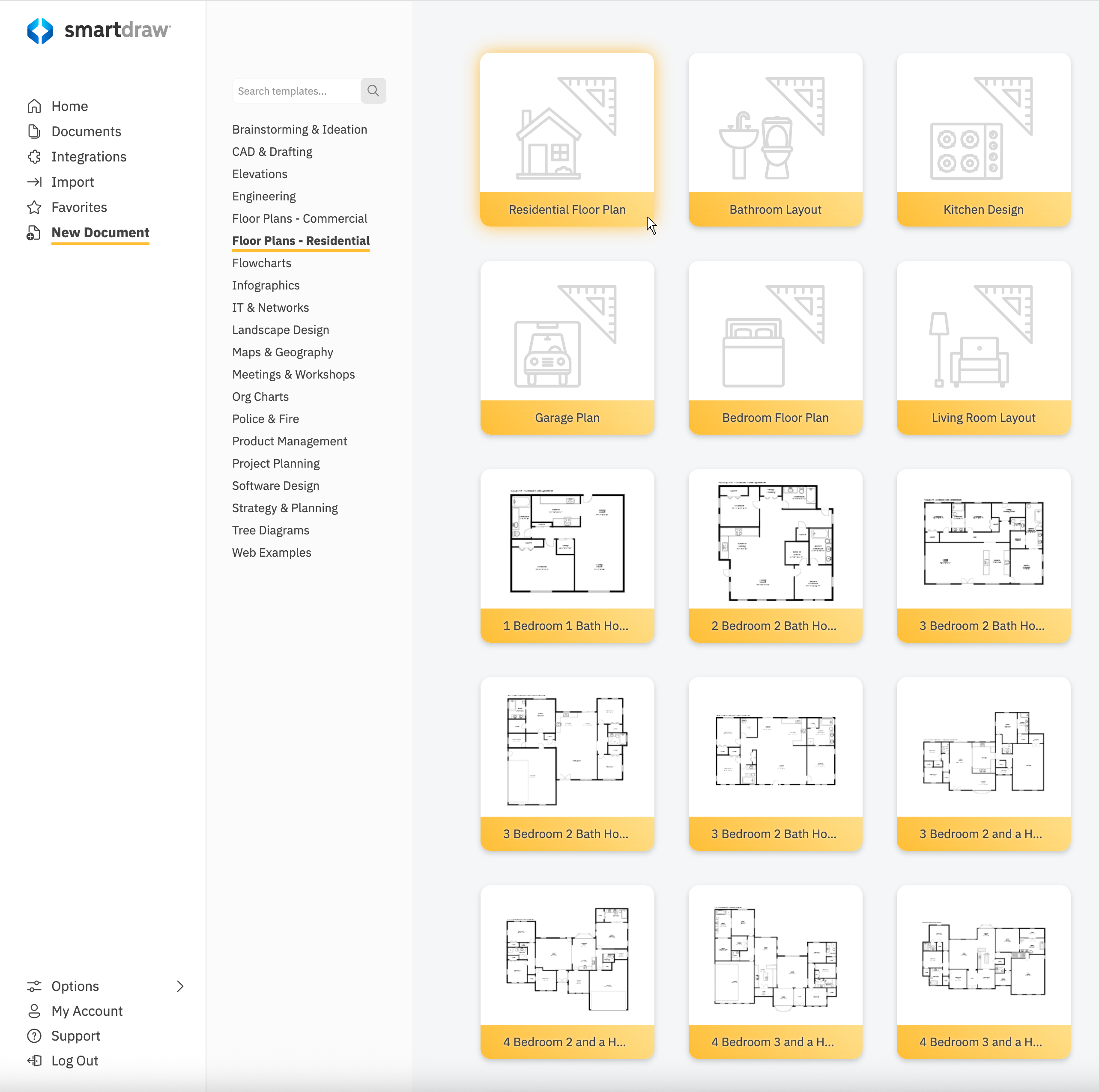Click the Support question mark icon
This screenshot has width=1099, height=1092.
pos(34,1036)
